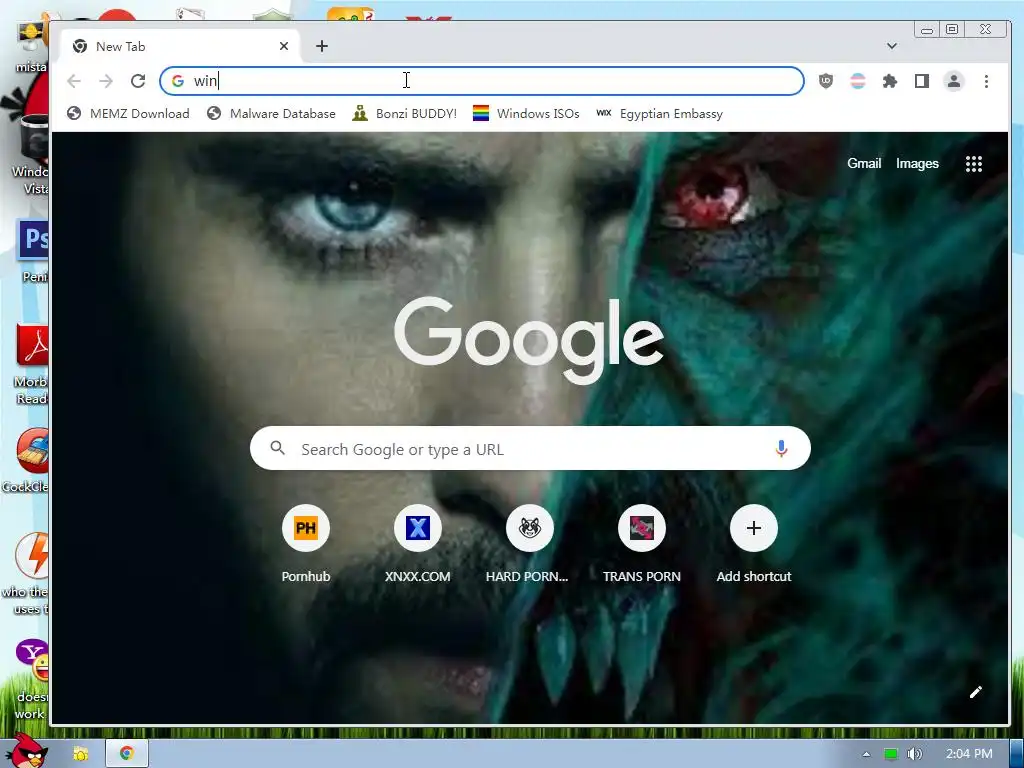This screenshot has height=768, width=1024.
Task: Toggle the side panel icon
Action: [921, 81]
